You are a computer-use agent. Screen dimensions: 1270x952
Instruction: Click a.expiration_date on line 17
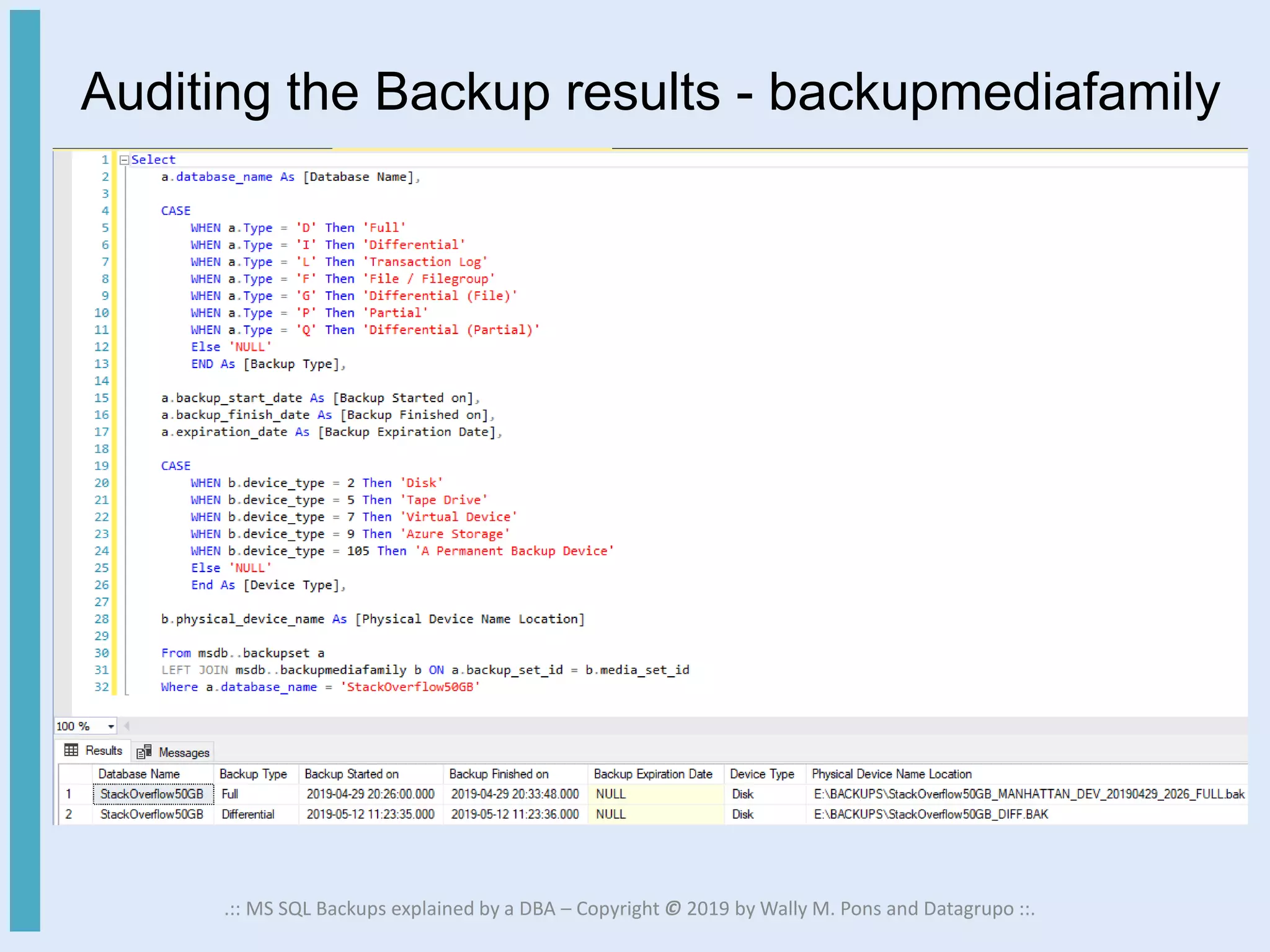coord(224,432)
